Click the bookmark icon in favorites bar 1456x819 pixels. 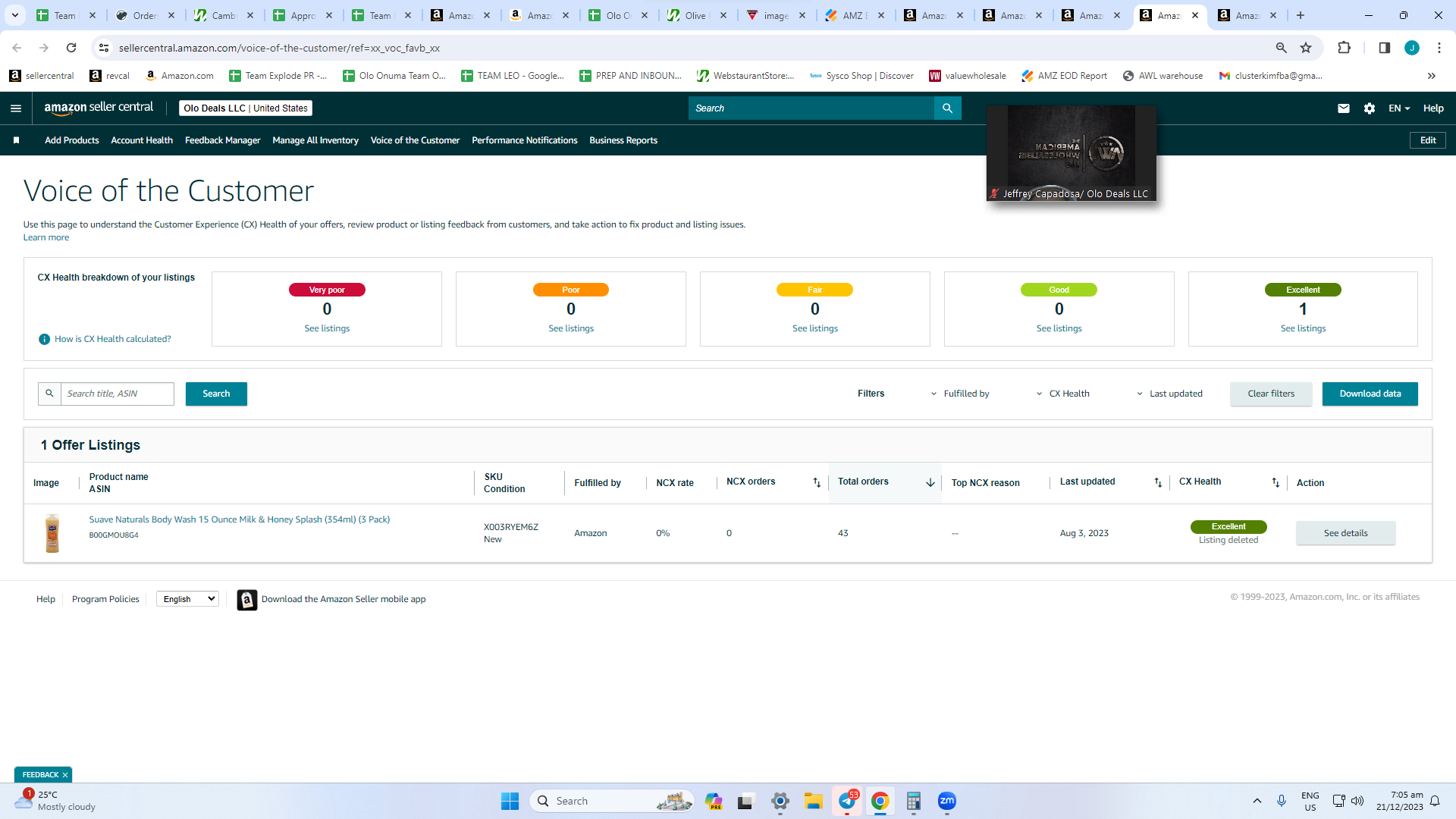tap(16, 140)
